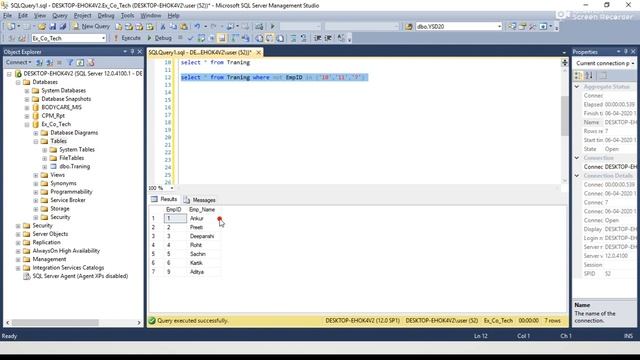Expand the Programmability folder

coord(36,192)
